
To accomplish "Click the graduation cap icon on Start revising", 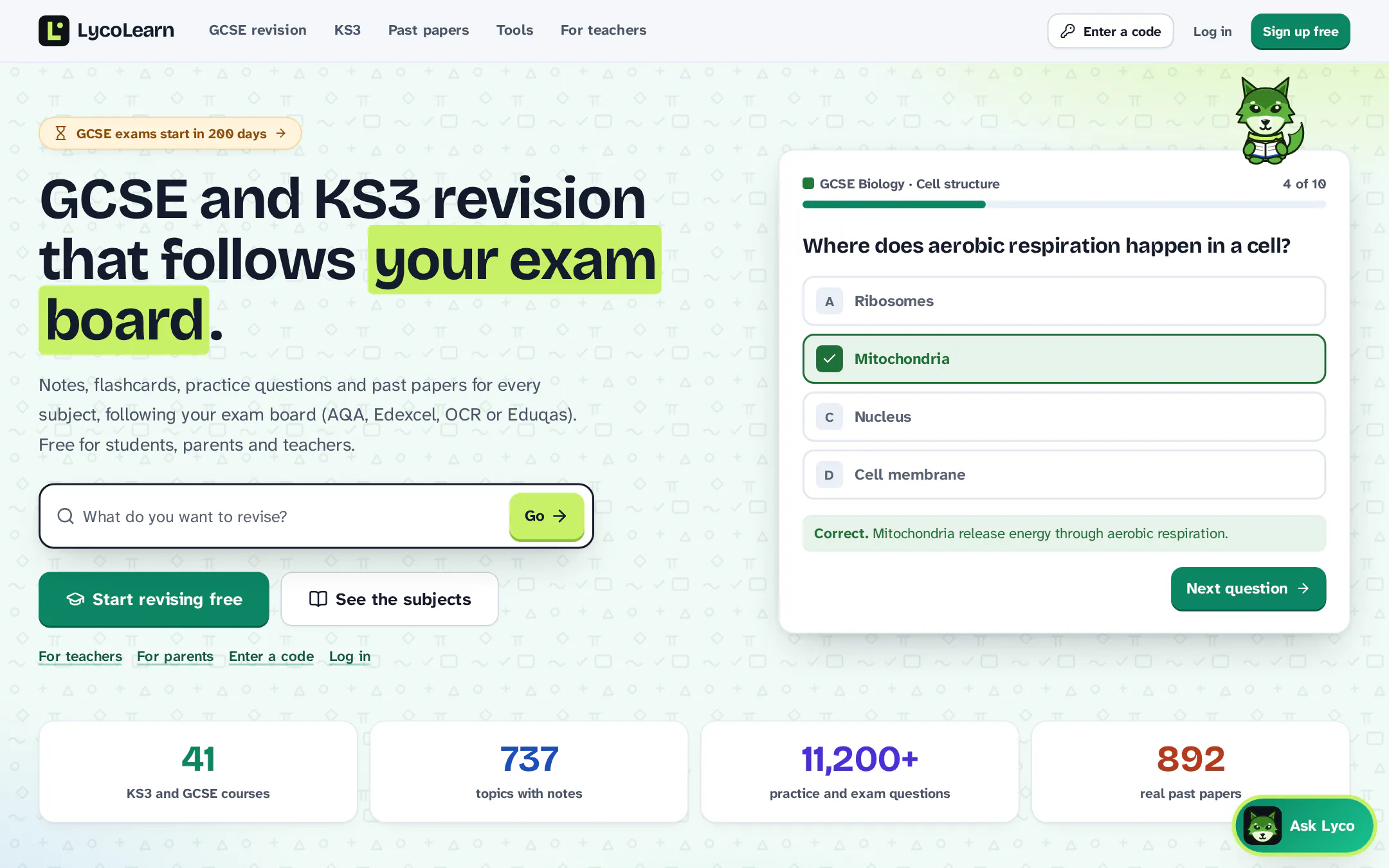I will [x=75, y=599].
